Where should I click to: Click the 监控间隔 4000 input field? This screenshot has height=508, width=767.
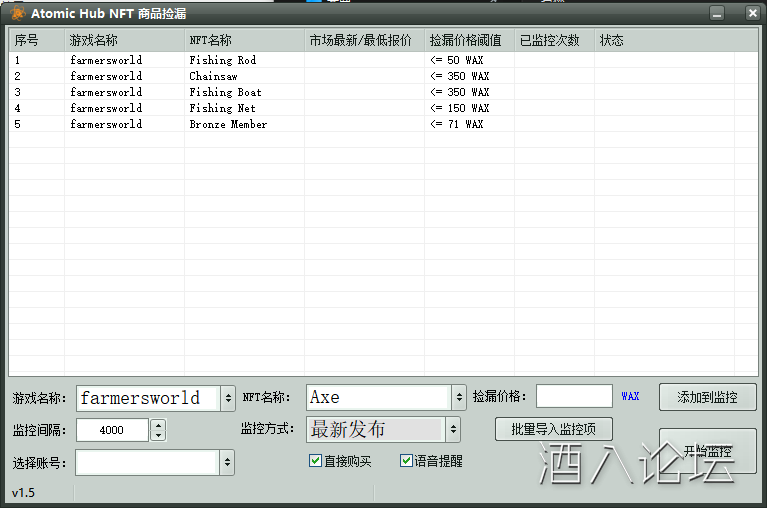(112, 430)
